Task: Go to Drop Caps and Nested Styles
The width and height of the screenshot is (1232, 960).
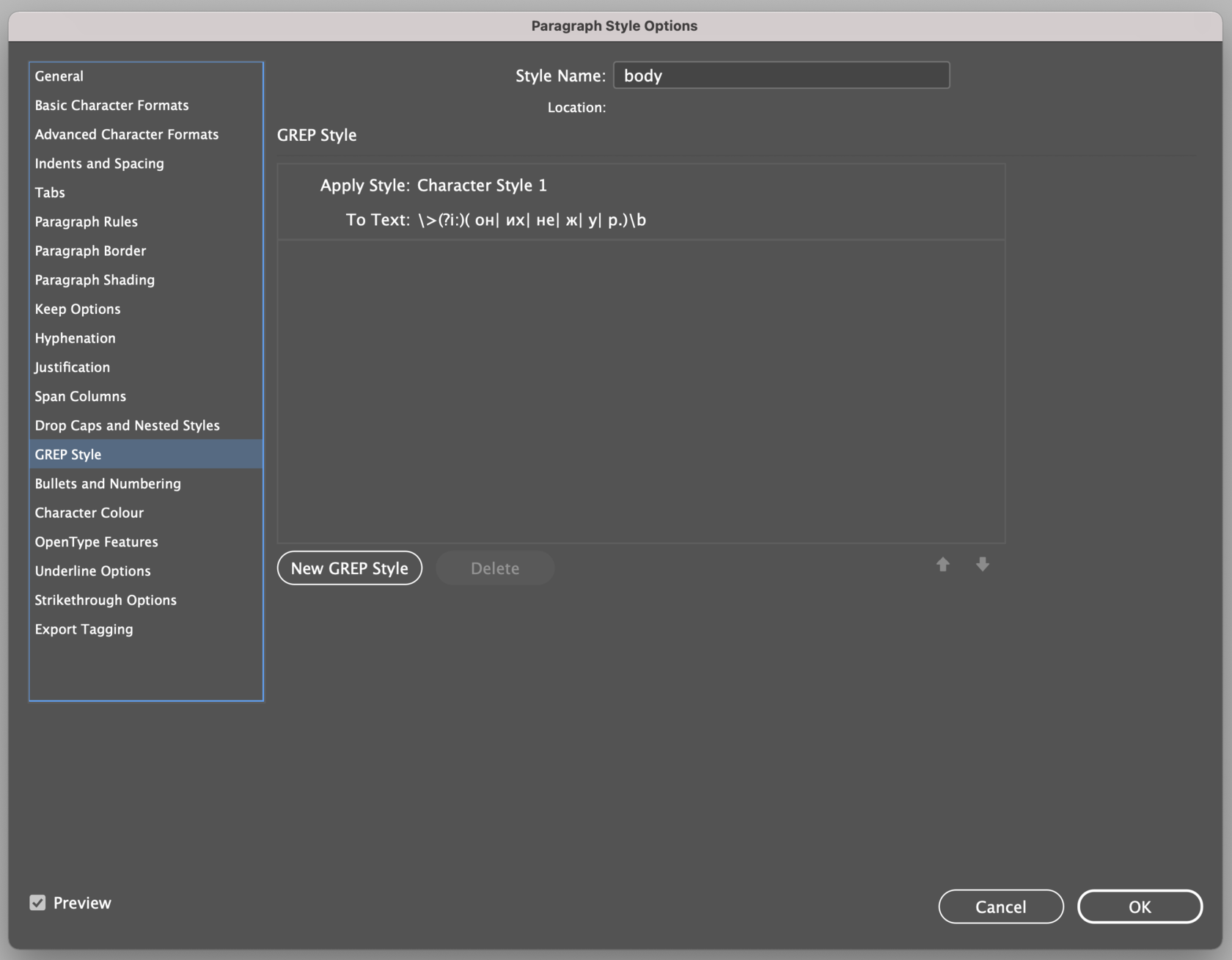Action: coord(128,425)
